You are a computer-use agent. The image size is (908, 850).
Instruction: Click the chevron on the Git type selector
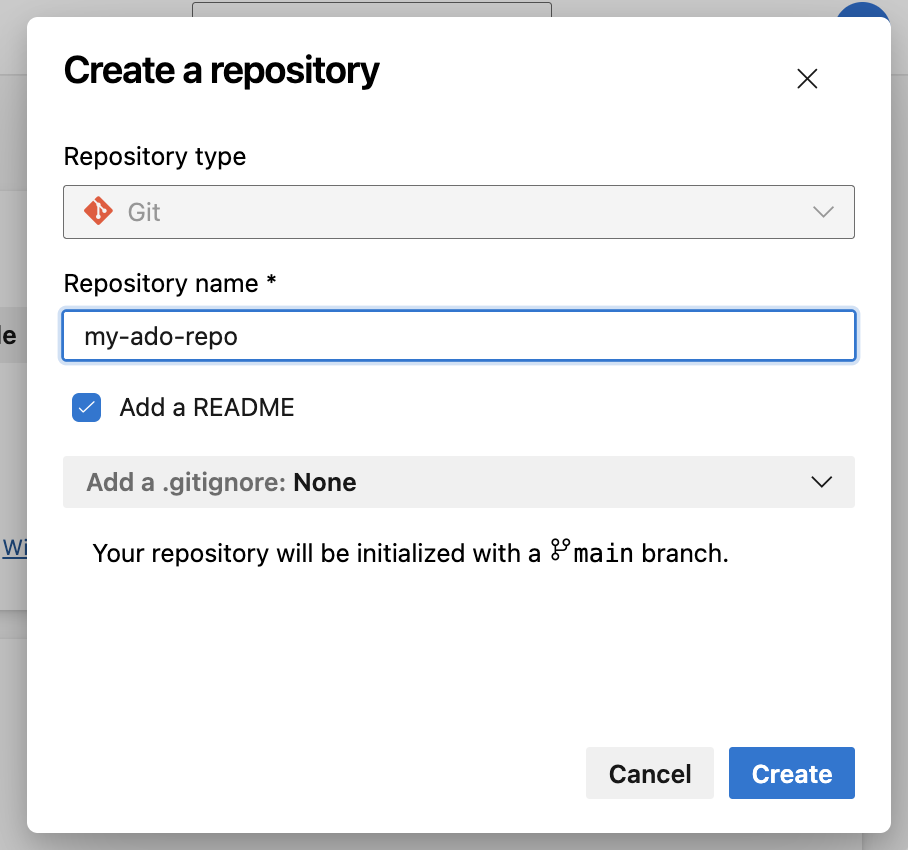(x=823, y=211)
